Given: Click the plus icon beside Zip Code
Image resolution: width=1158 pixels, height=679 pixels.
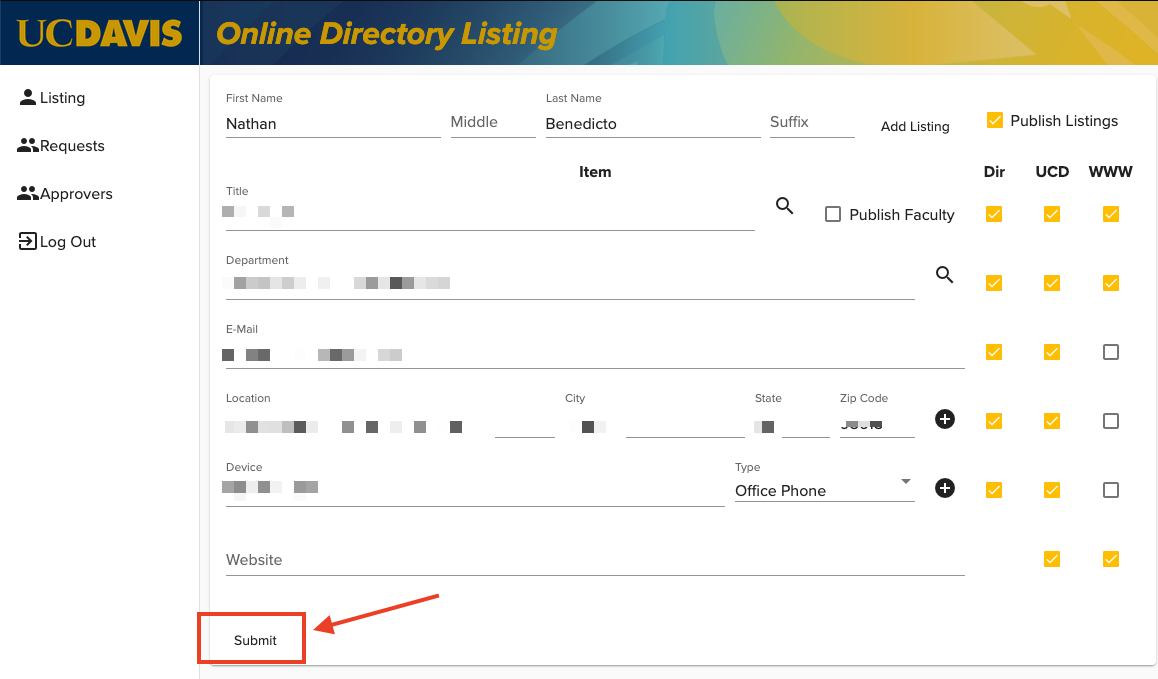Looking at the screenshot, I should tap(945, 419).
